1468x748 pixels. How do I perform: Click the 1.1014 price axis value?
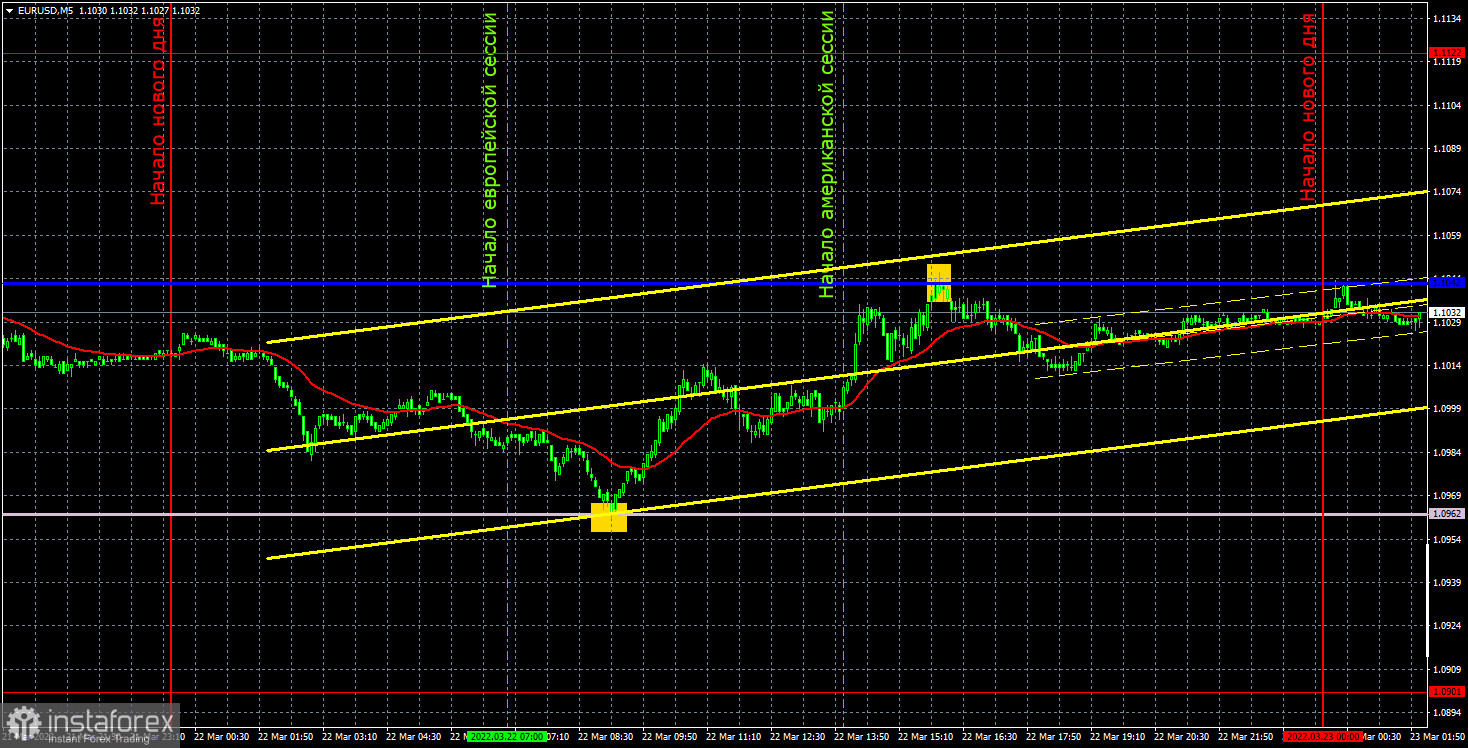pos(1447,366)
